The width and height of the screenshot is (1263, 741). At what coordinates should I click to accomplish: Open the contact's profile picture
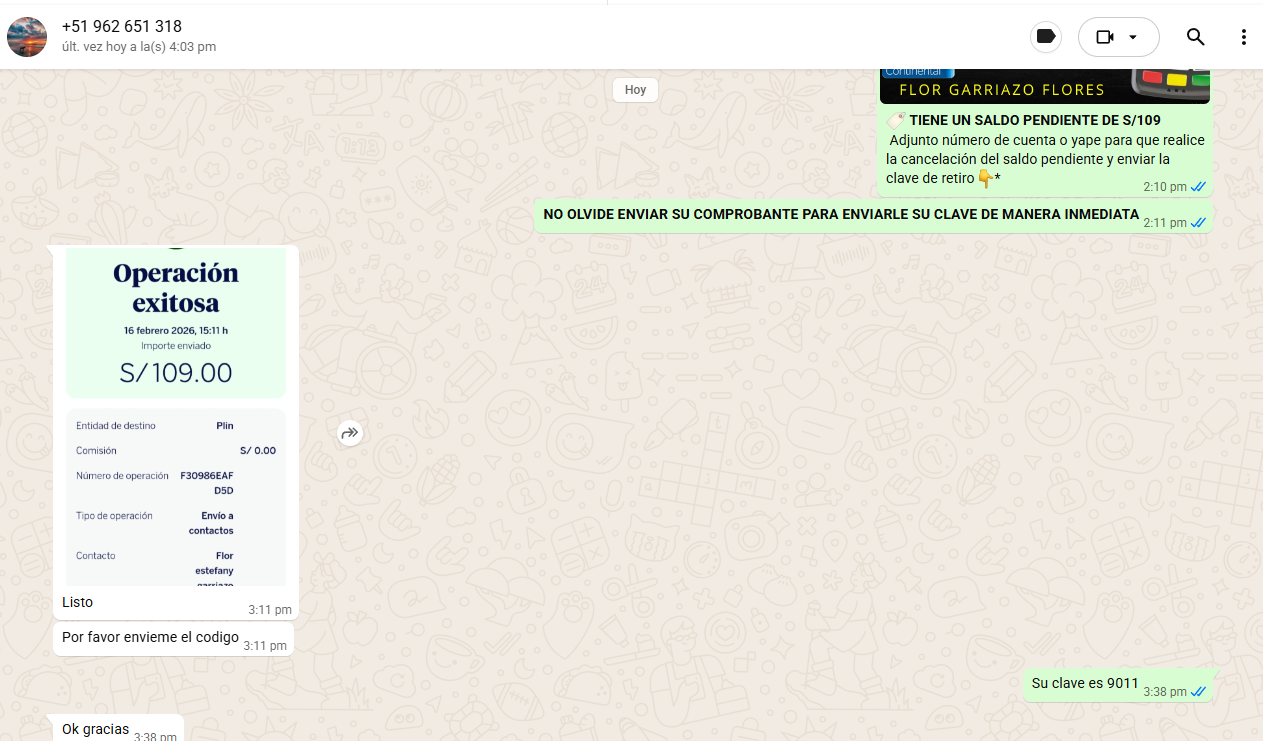point(27,37)
